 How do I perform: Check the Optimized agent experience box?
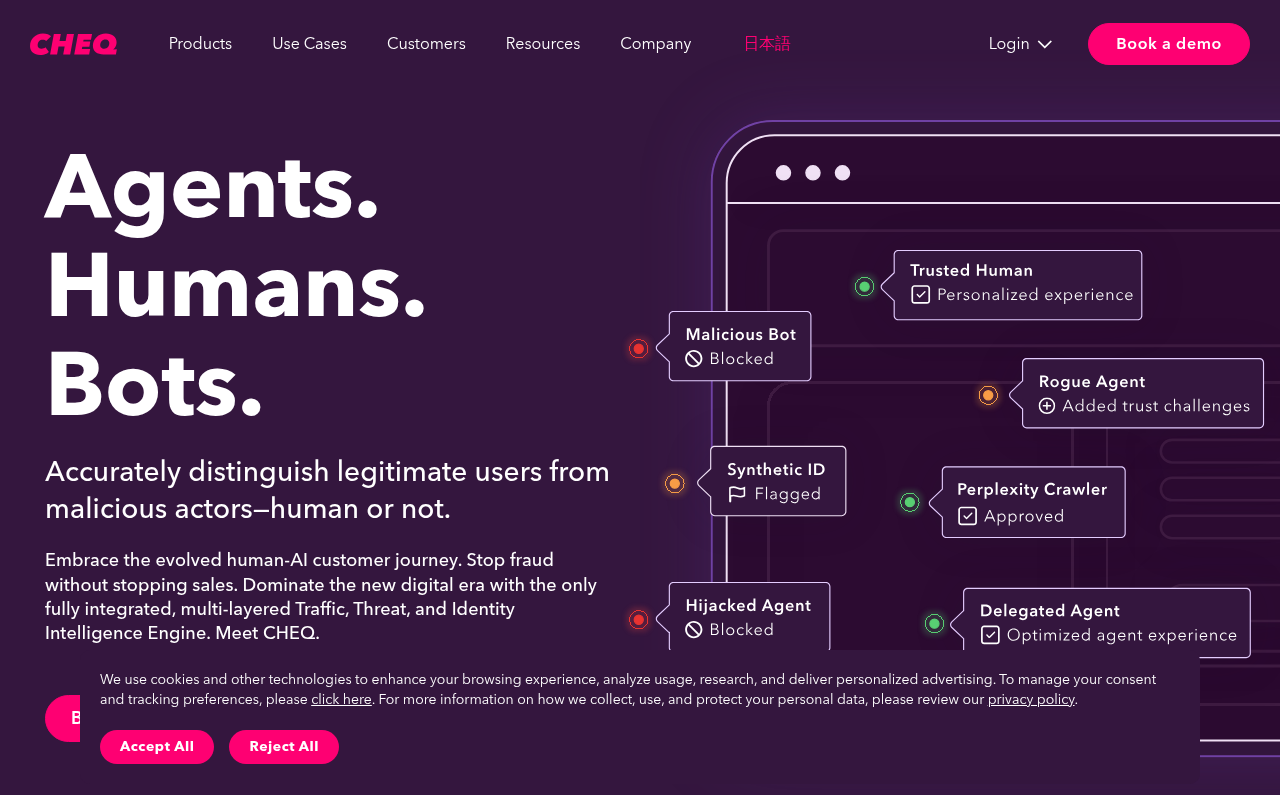click(x=989, y=634)
